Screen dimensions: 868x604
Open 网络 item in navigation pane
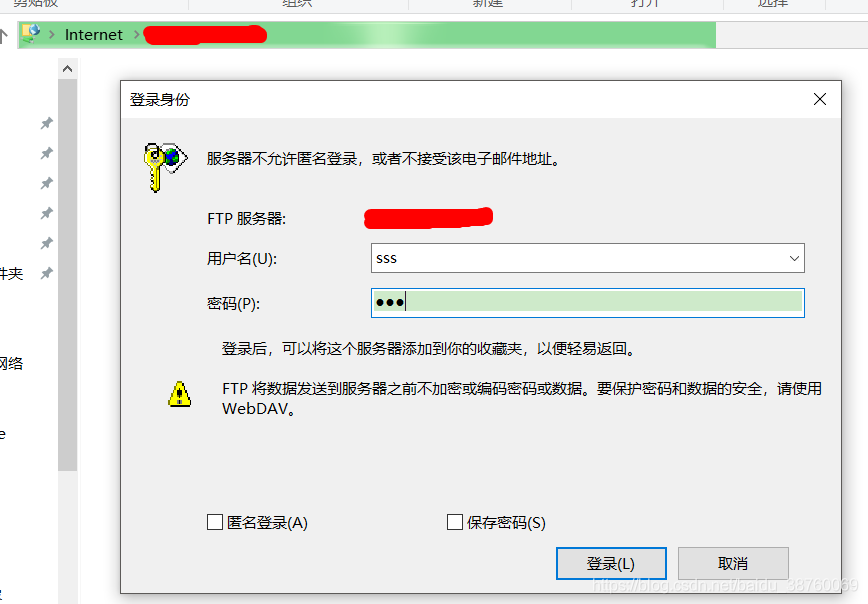pos(11,363)
